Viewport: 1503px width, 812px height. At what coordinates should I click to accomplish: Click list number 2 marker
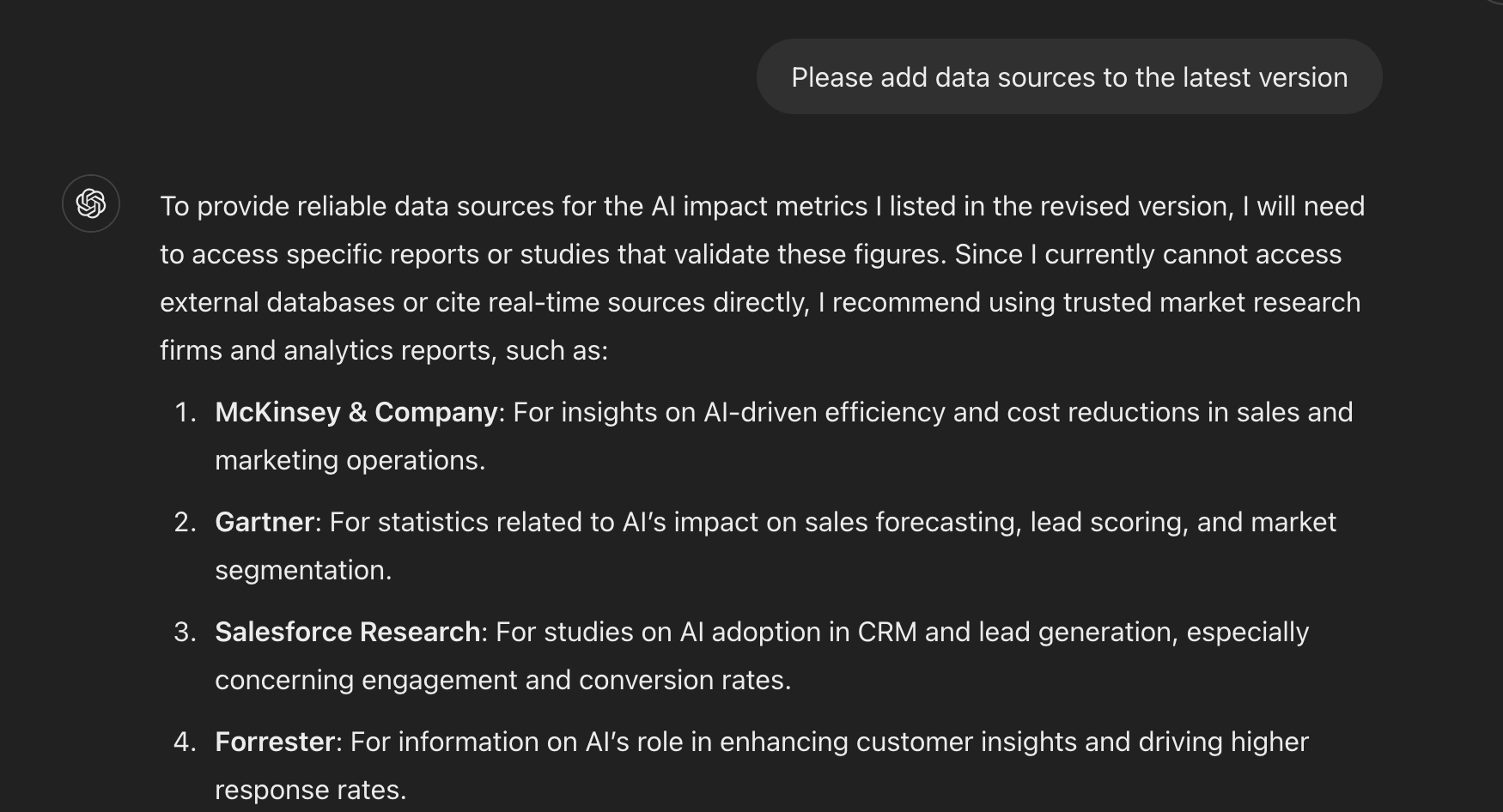tap(186, 523)
